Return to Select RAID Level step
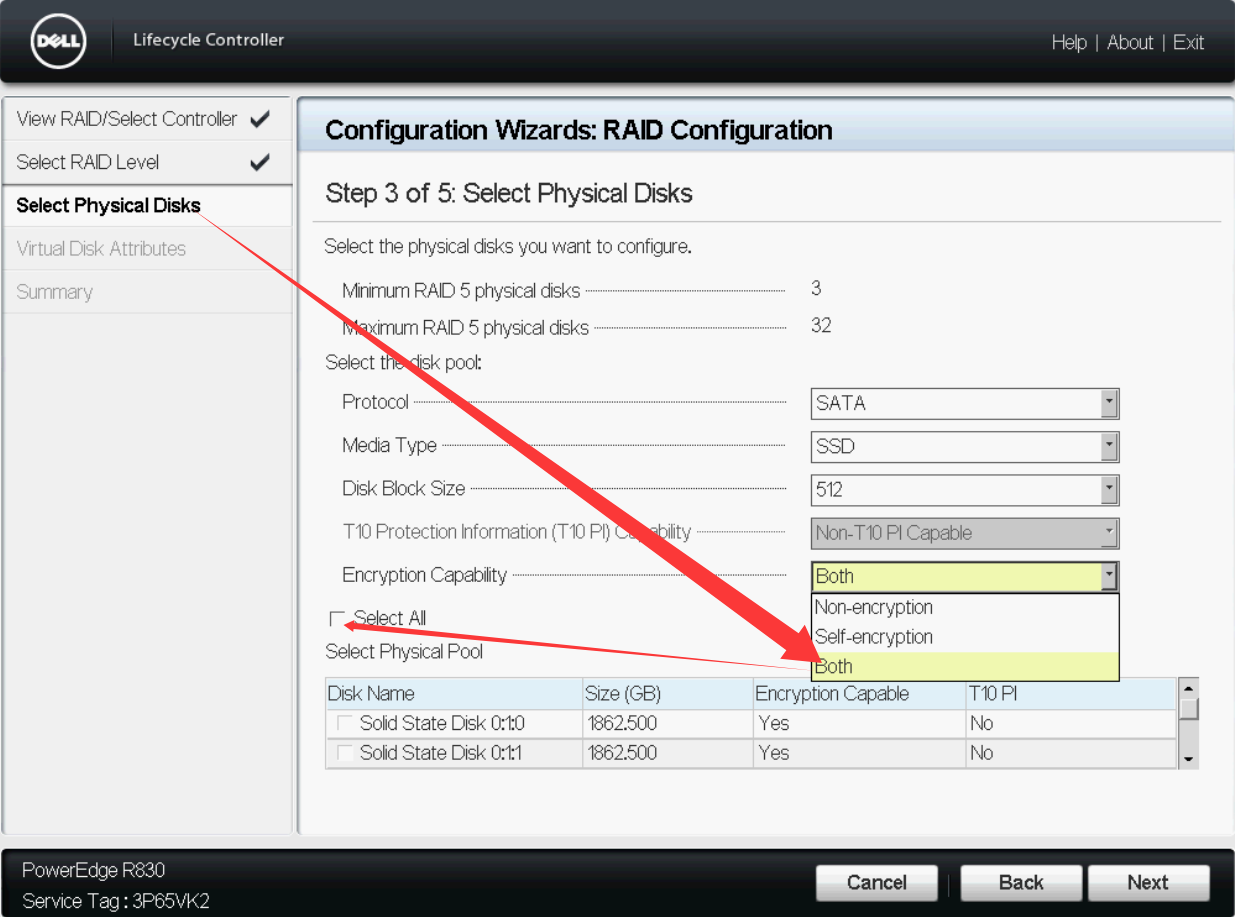1235x917 pixels. pyautogui.click(x=88, y=162)
